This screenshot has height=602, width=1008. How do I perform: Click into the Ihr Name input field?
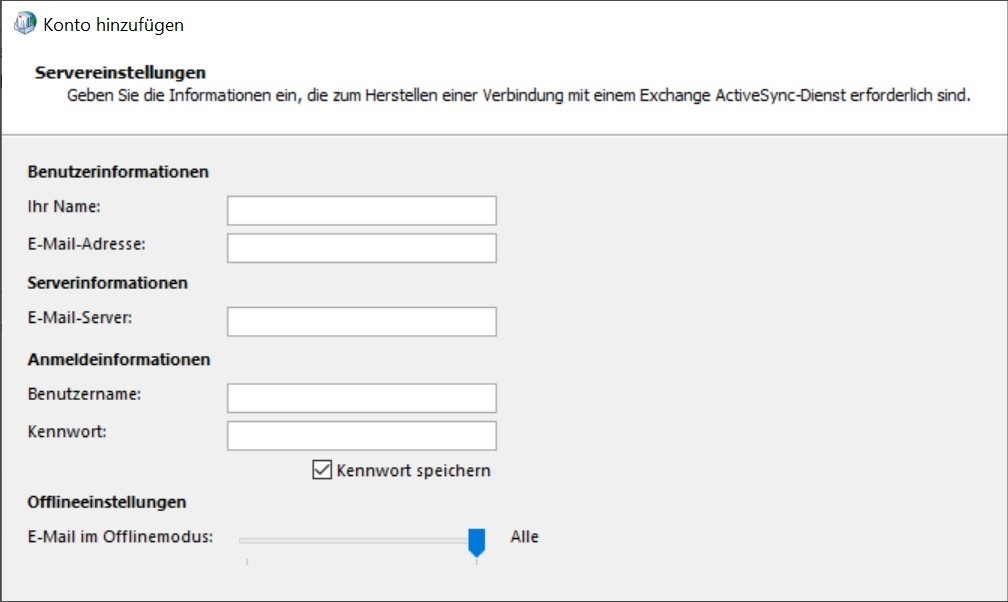(360, 210)
